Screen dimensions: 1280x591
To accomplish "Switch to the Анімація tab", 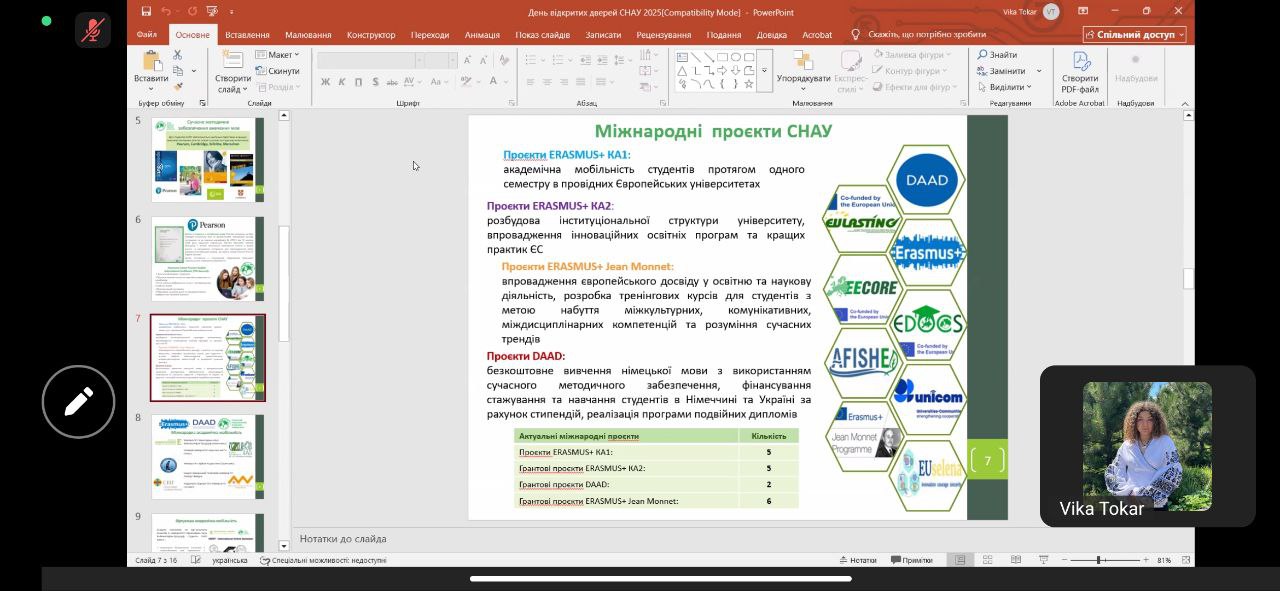I will point(482,34).
